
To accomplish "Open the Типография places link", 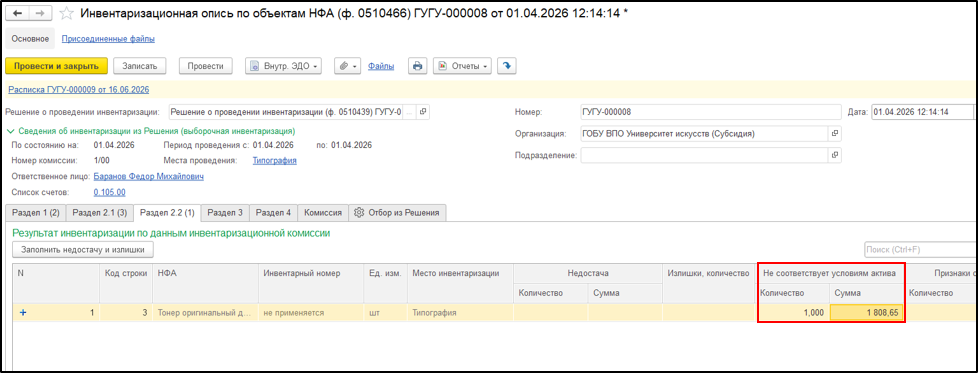I will point(274,160).
